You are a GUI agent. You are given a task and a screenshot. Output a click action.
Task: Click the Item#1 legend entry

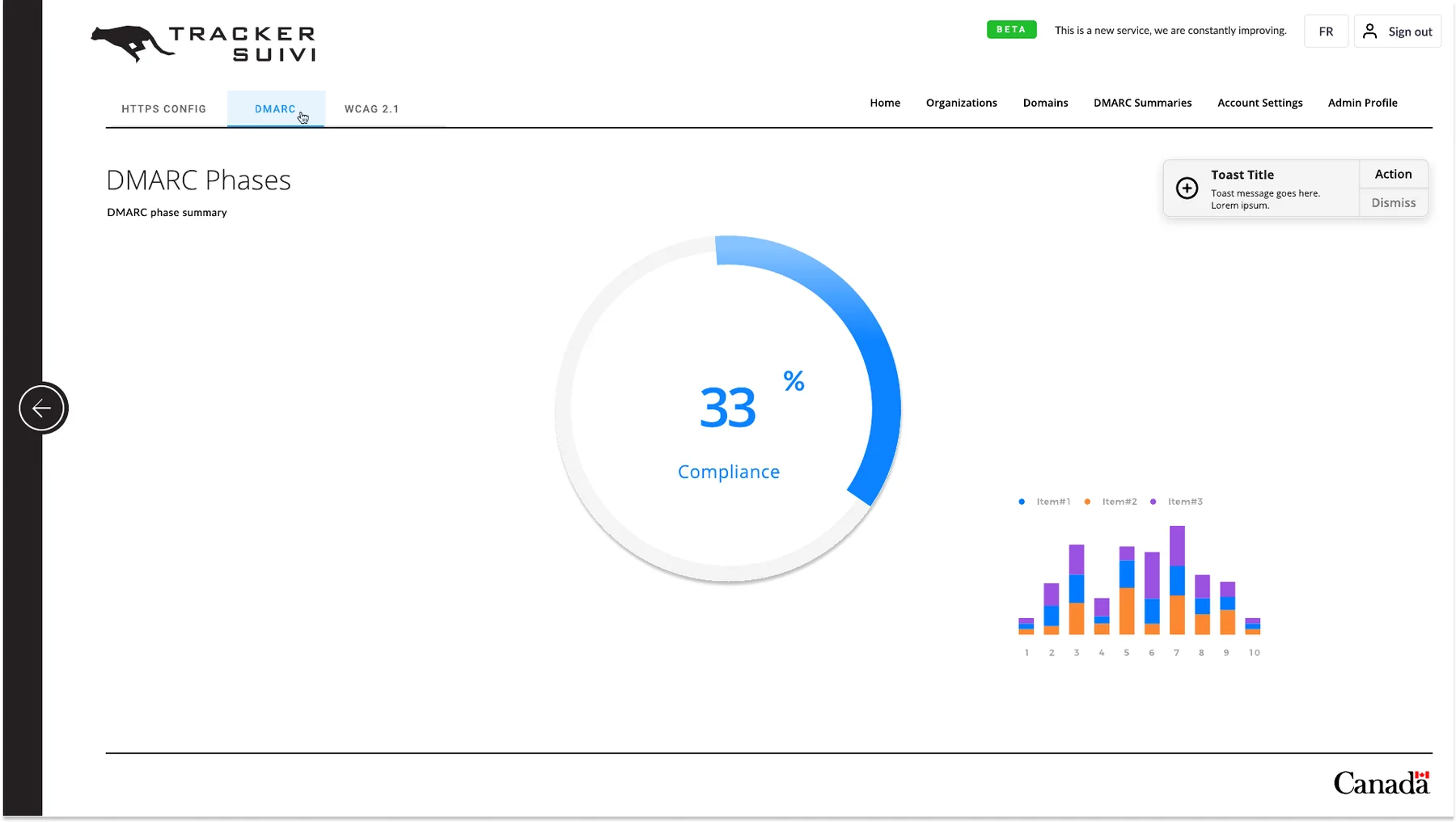[1045, 502]
